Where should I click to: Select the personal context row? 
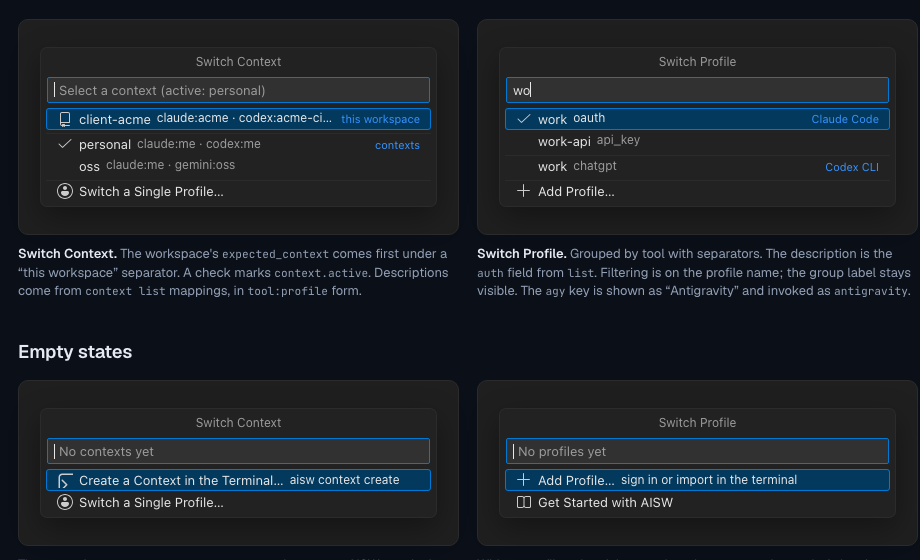pos(238,144)
